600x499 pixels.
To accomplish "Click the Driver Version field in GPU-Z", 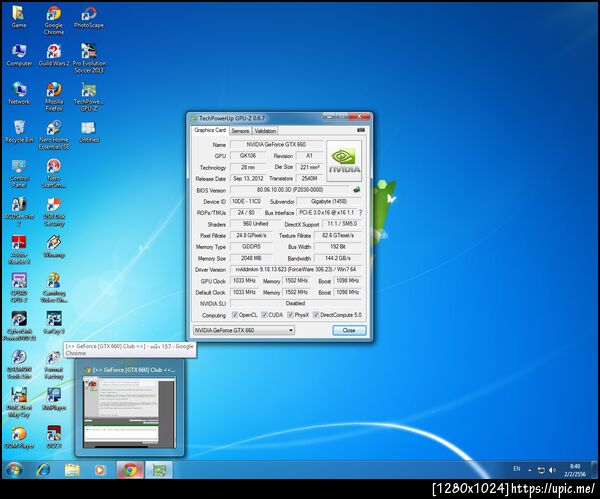I will click(296, 269).
